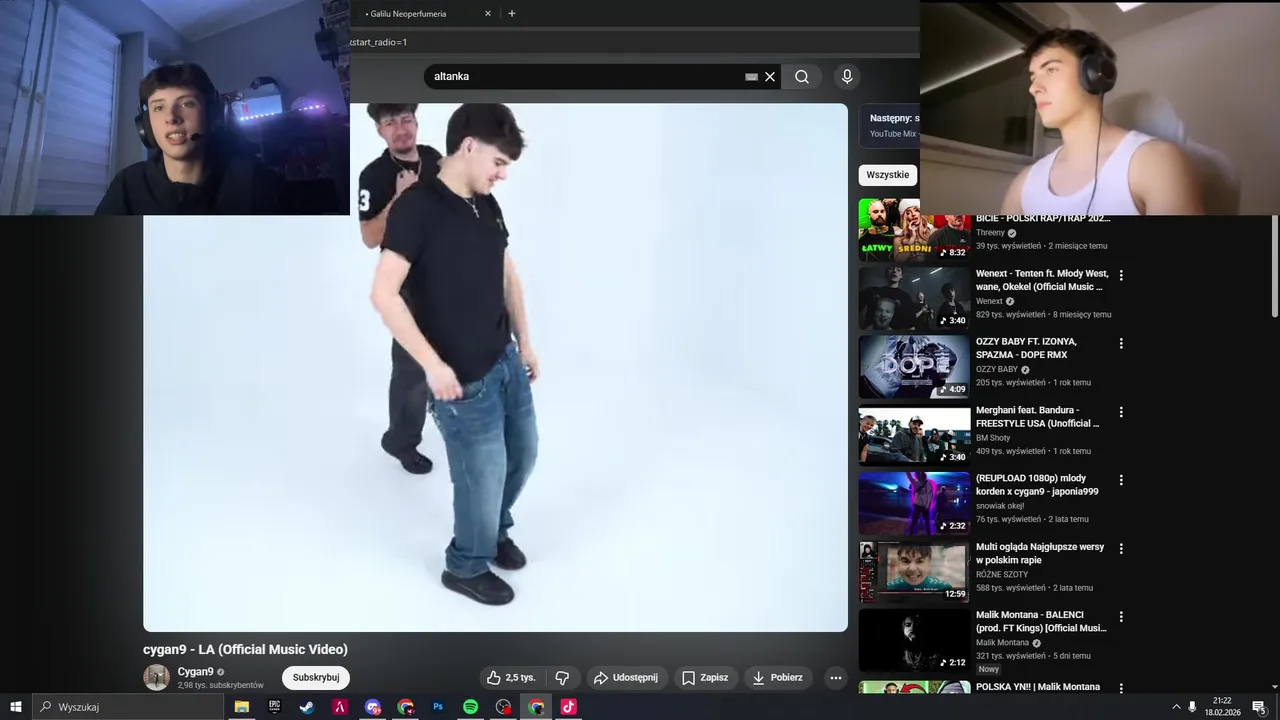Viewport: 1280px width, 720px height.
Task: Open the pink TikTok-style app in taskbar
Action: click(x=568, y=707)
